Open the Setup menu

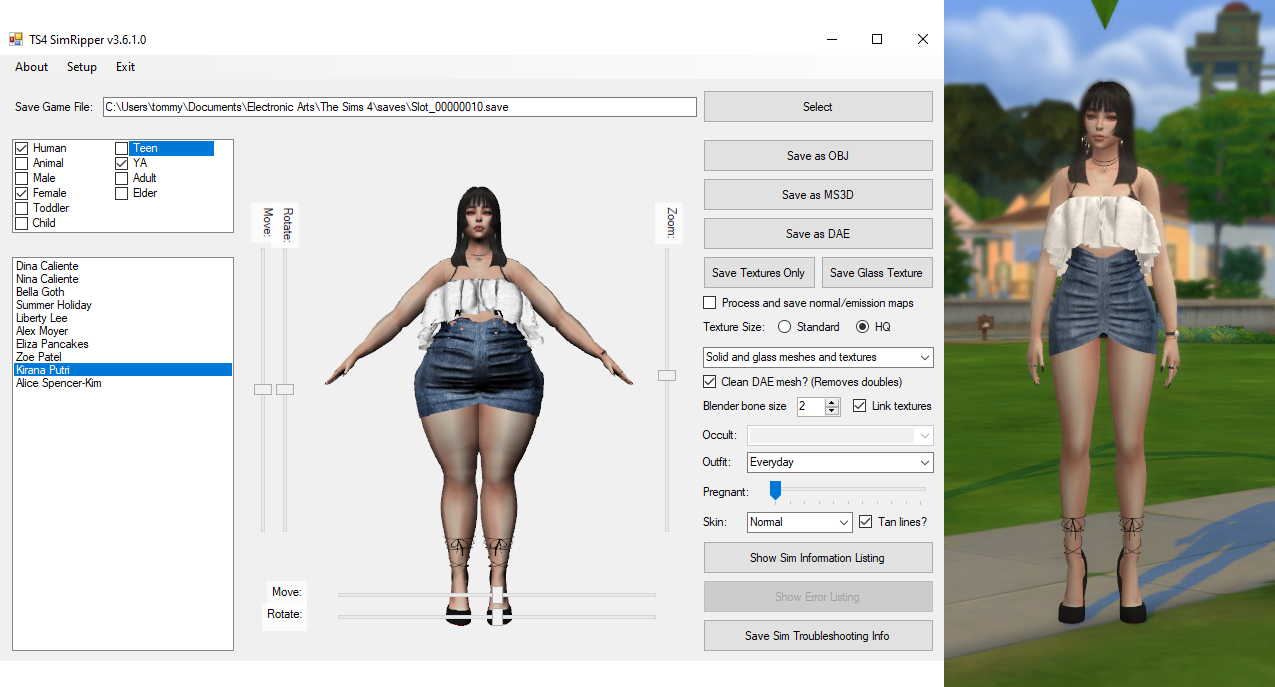(81, 67)
